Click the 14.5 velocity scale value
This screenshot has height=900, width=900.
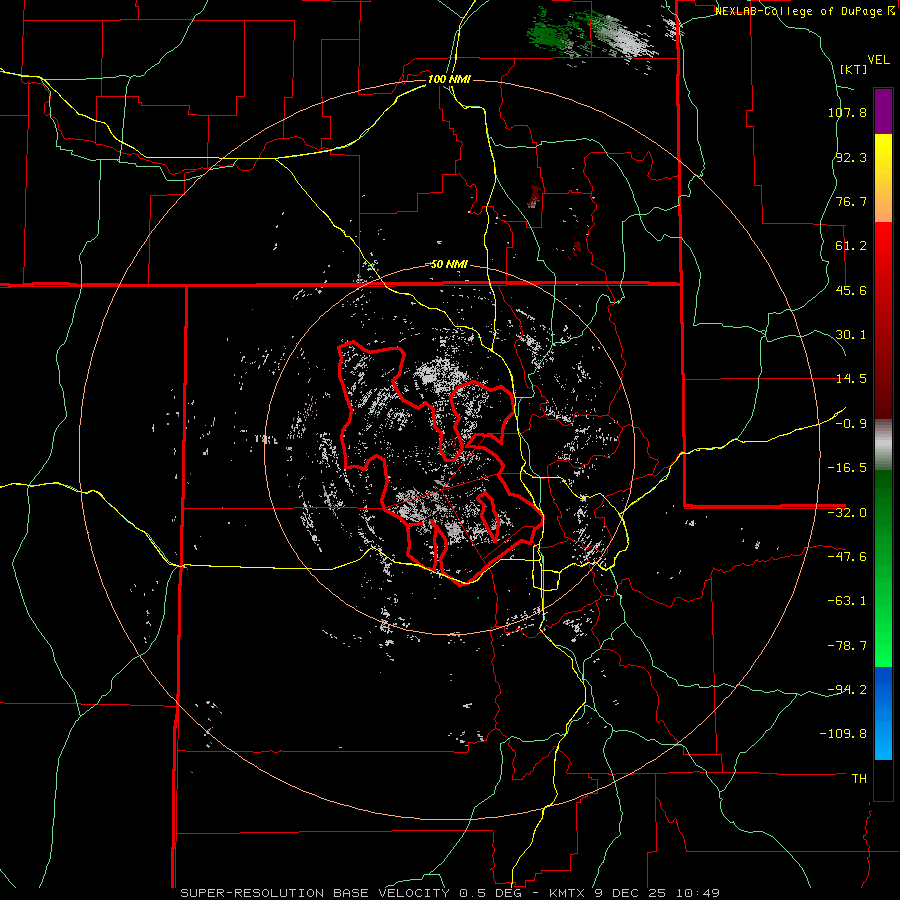tap(851, 379)
